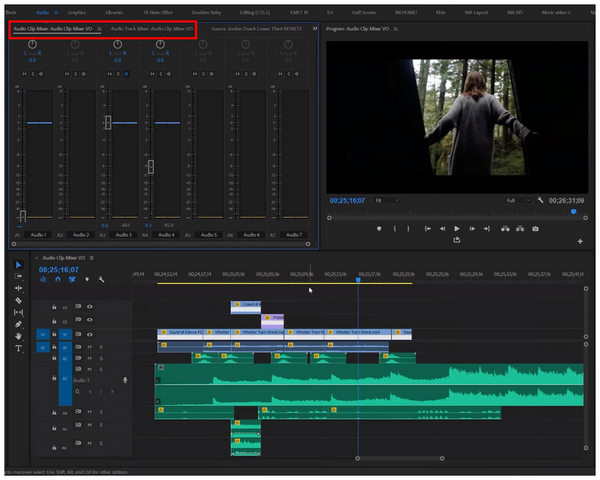The width and height of the screenshot is (600, 480).
Task: Open the Full playback resolution dropdown
Action: coord(517,200)
